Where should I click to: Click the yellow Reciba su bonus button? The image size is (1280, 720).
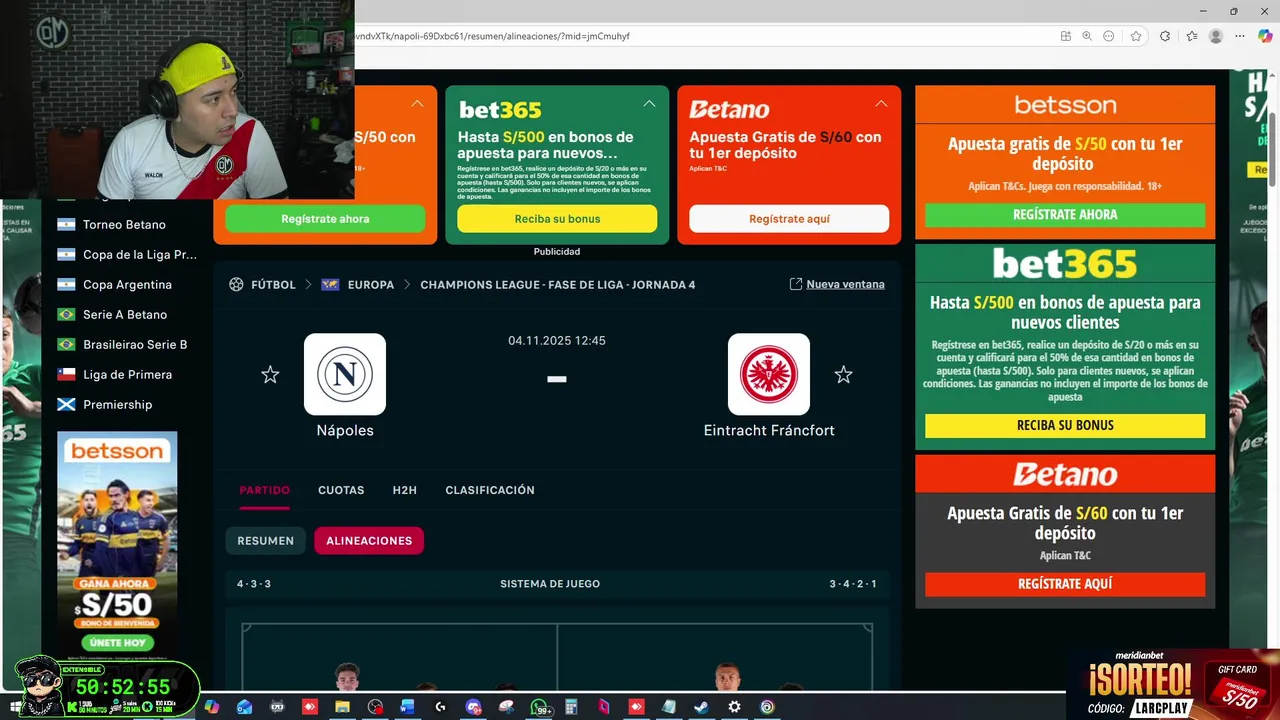557,219
